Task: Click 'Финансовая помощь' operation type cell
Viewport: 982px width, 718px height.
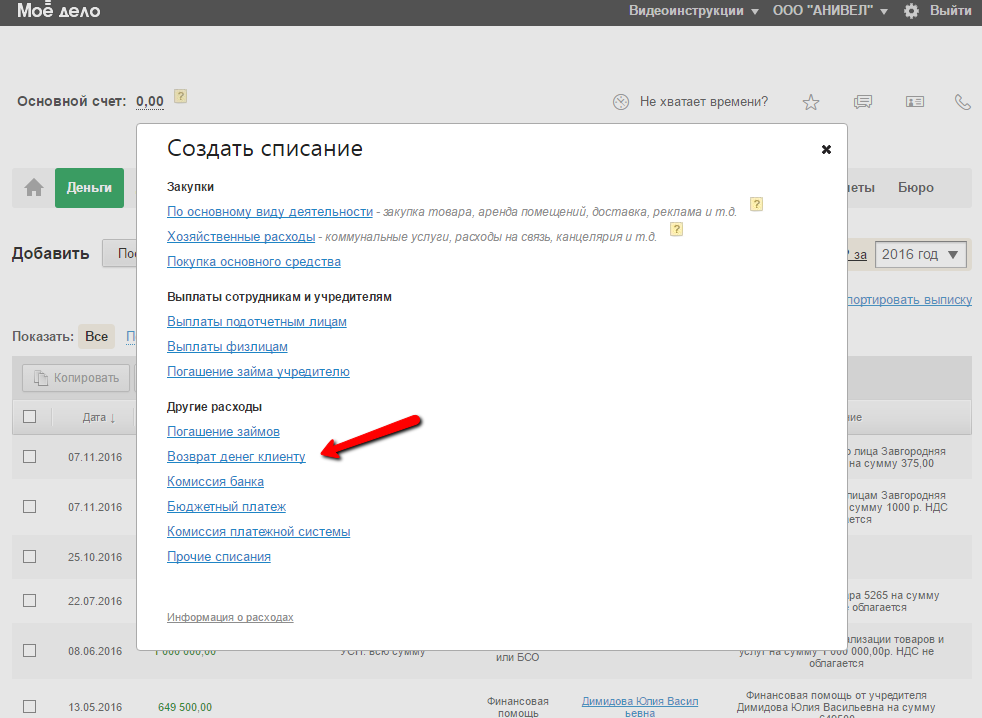Action: tap(518, 707)
